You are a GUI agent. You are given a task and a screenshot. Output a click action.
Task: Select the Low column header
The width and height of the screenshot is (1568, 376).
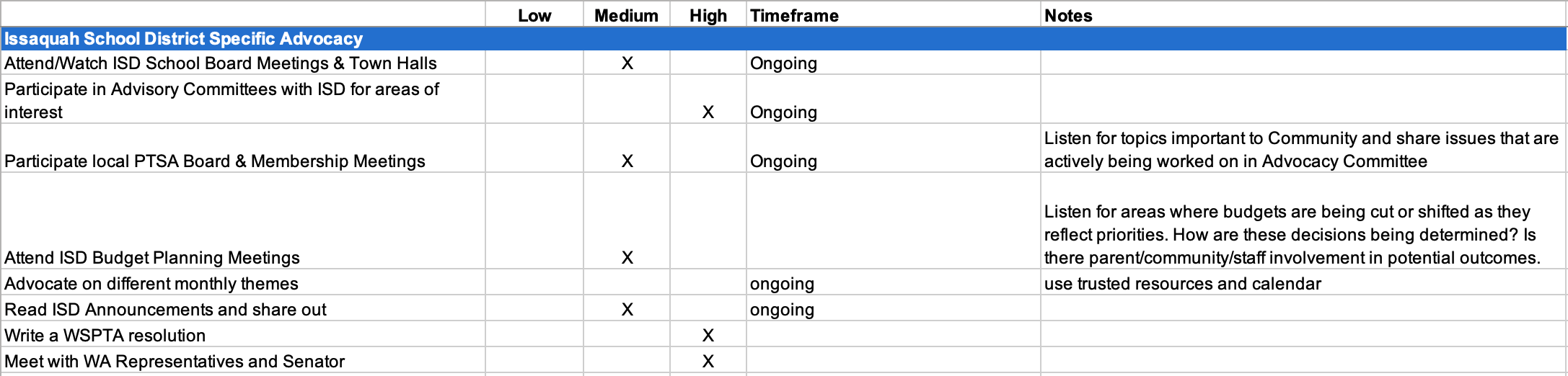[x=534, y=15]
